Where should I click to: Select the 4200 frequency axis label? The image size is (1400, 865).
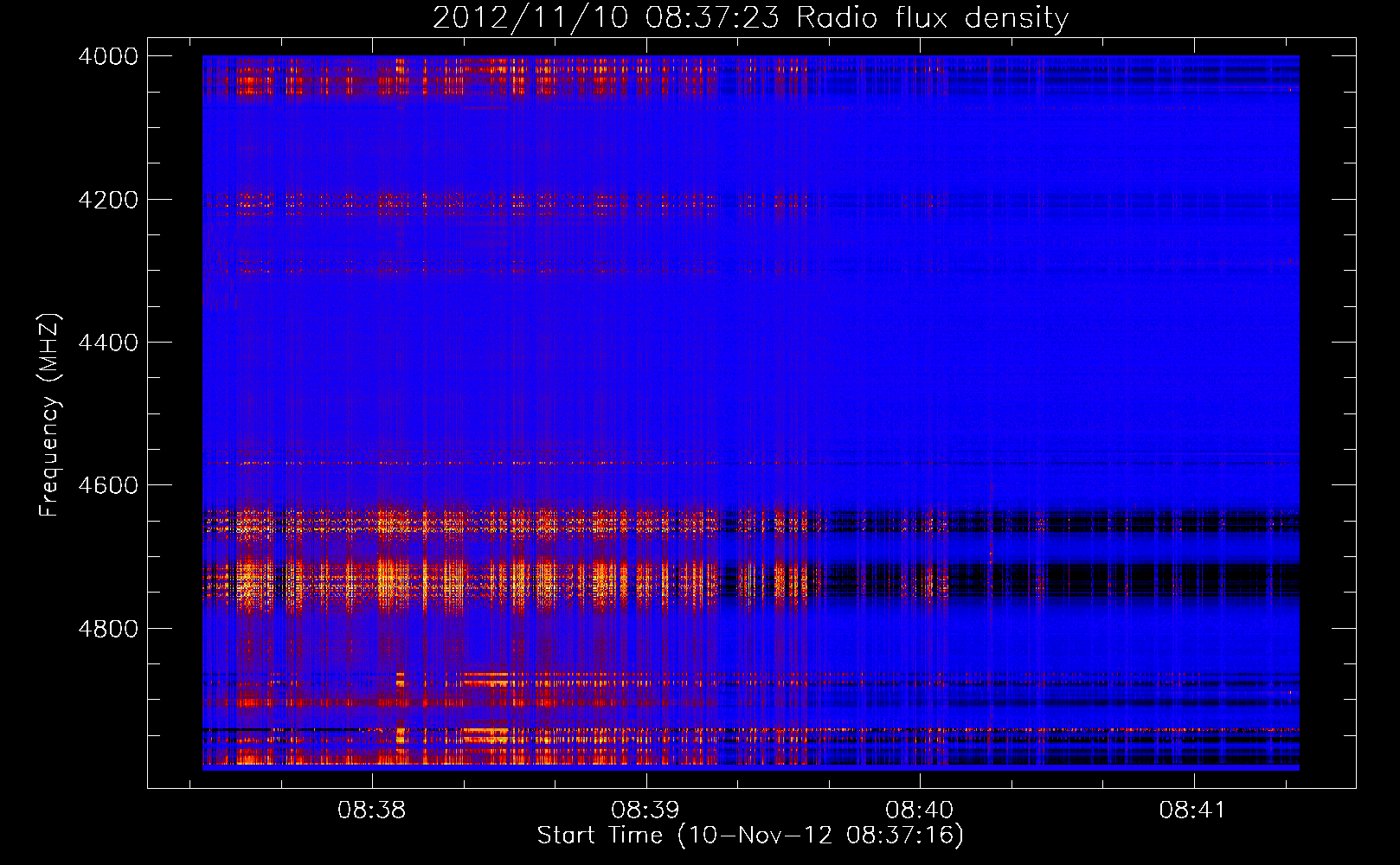(x=108, y=200)
